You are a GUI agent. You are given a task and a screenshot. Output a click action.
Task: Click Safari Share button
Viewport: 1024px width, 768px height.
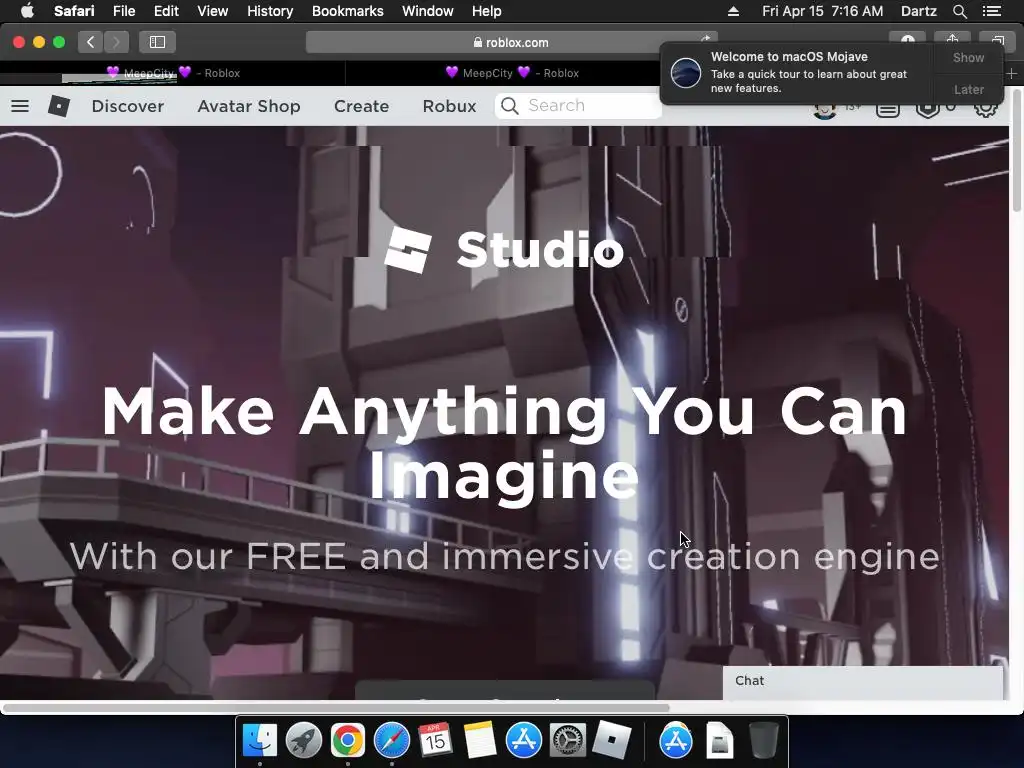tap(952, 40)
